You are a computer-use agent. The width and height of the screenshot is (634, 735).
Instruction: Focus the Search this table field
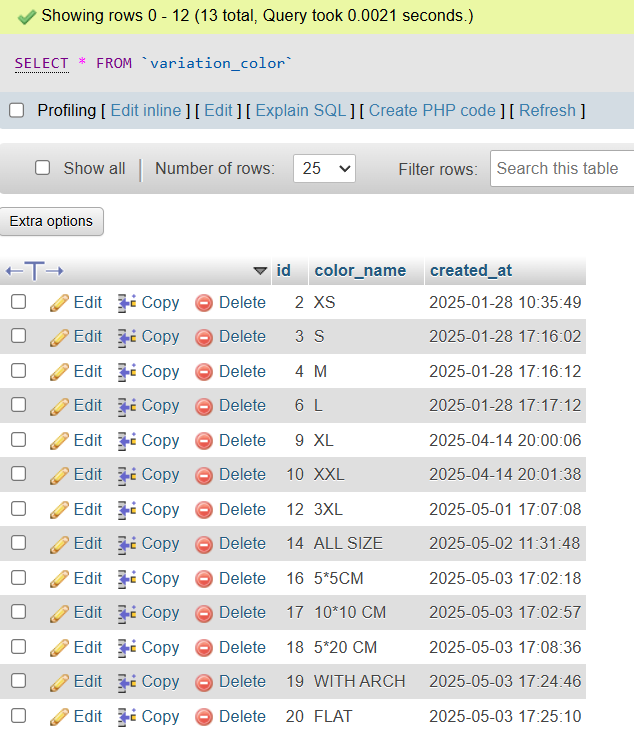(x=564, y=169)
